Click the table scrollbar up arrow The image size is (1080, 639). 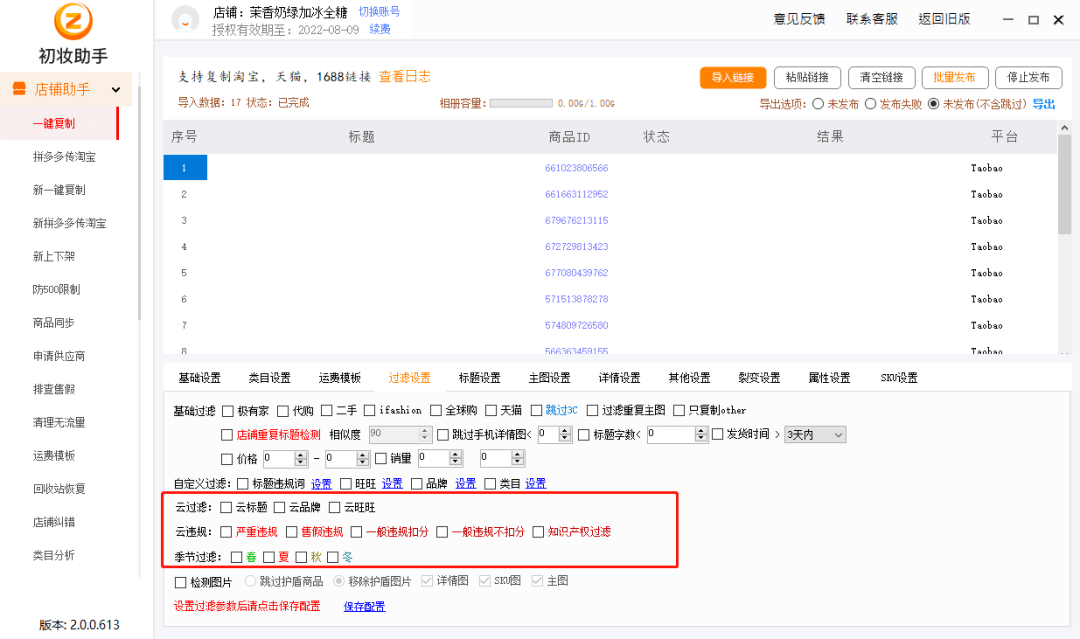[x=1064, y=128]
